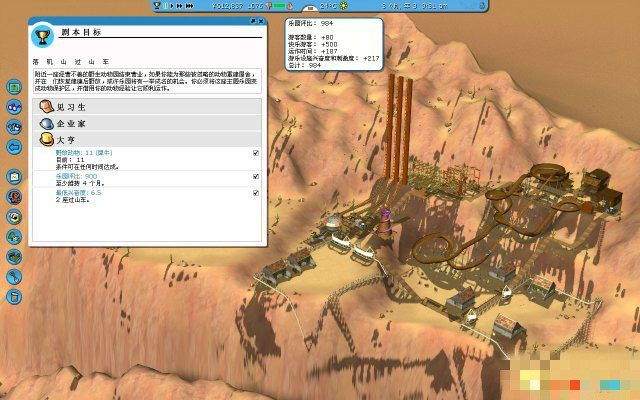Toggle the animals released objective checkbox
Screen dimensions: 640x400
(x=256, y=153)
